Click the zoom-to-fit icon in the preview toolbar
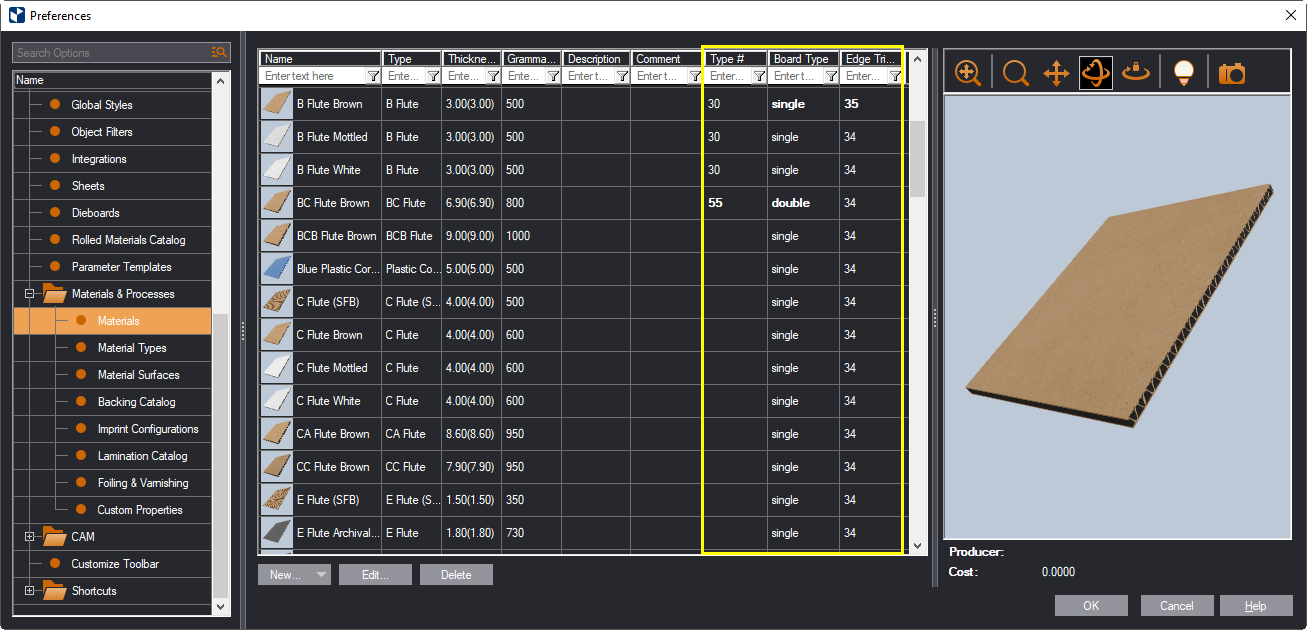1307x630 pixels. [967, 73]
